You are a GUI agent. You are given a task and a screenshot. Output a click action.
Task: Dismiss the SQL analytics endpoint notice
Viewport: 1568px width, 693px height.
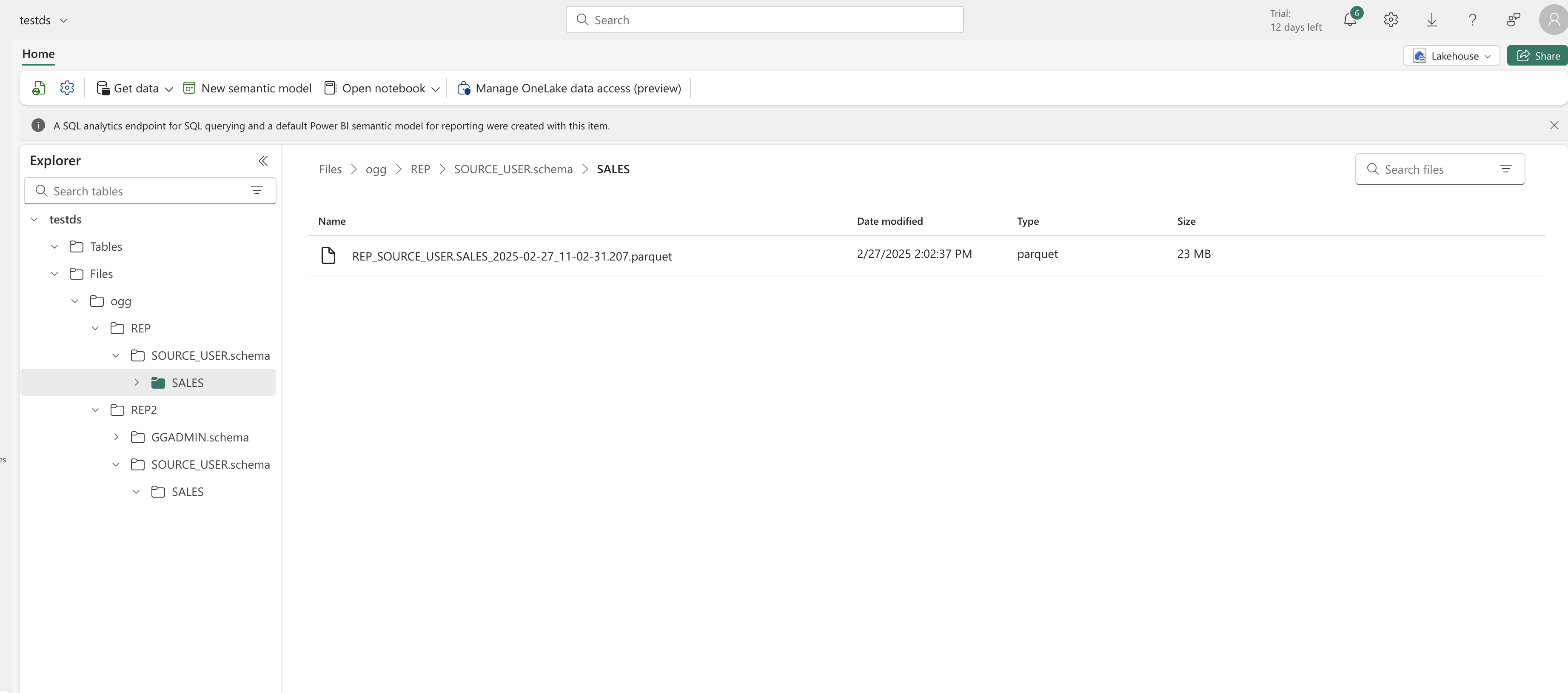click(1554, 126)
